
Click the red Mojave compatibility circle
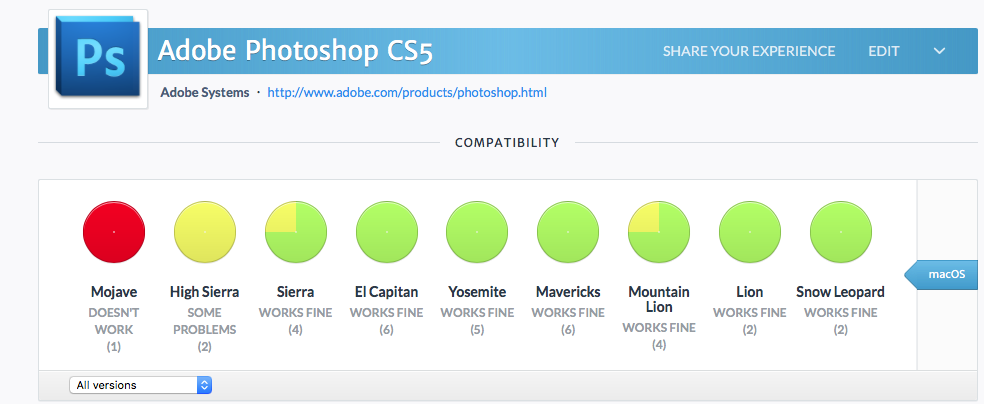pos(114,231)
